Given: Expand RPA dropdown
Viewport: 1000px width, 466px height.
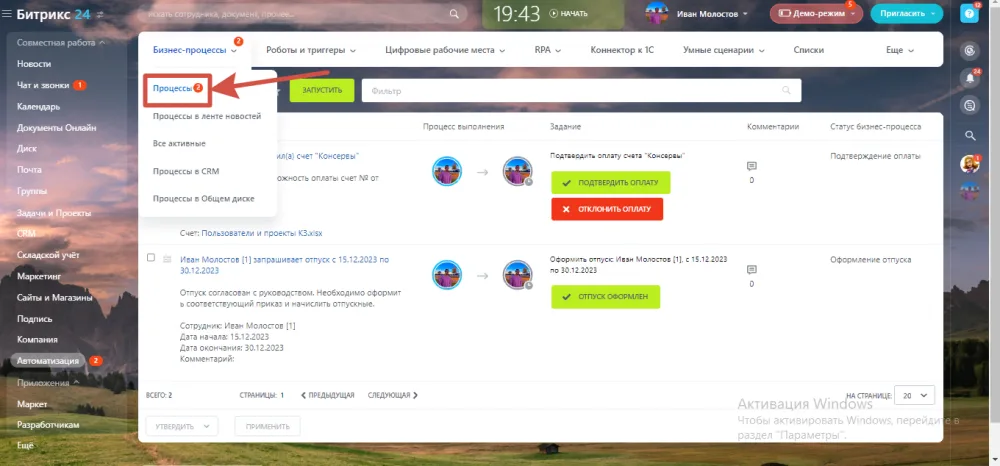Looking at the screenshot, I should tap(548, 50).
